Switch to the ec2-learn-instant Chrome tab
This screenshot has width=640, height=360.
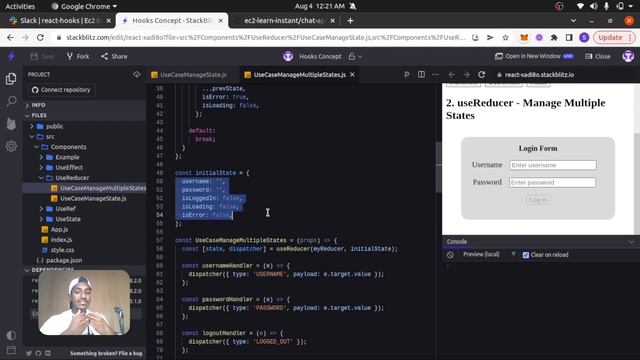click(284, 20)
